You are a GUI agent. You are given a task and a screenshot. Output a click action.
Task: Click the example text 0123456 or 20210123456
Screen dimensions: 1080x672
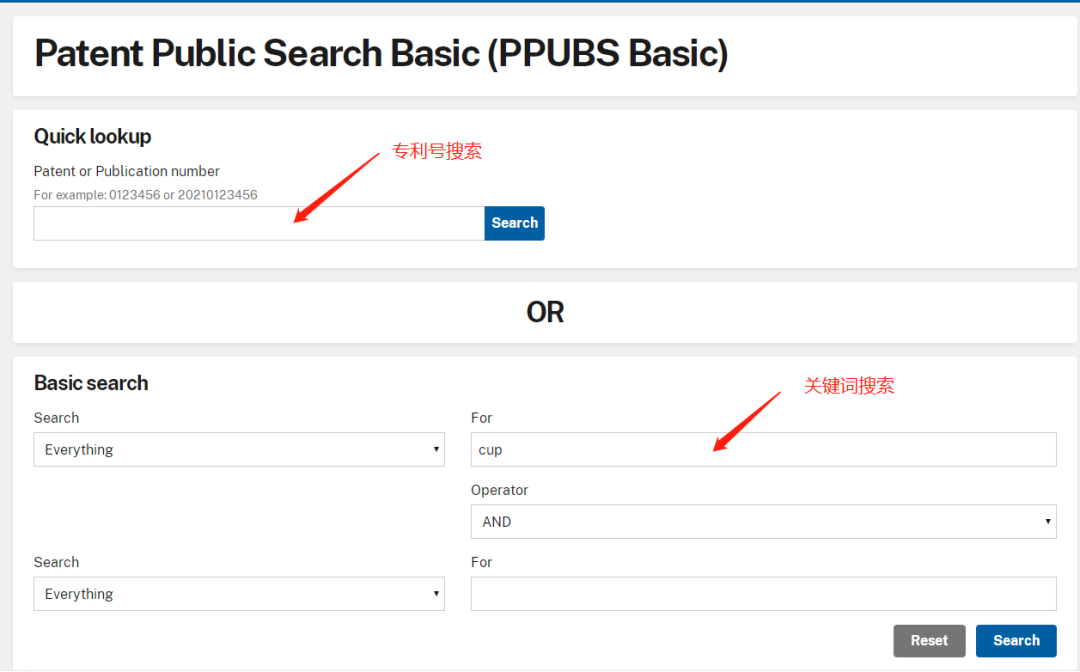coord(145,195)
